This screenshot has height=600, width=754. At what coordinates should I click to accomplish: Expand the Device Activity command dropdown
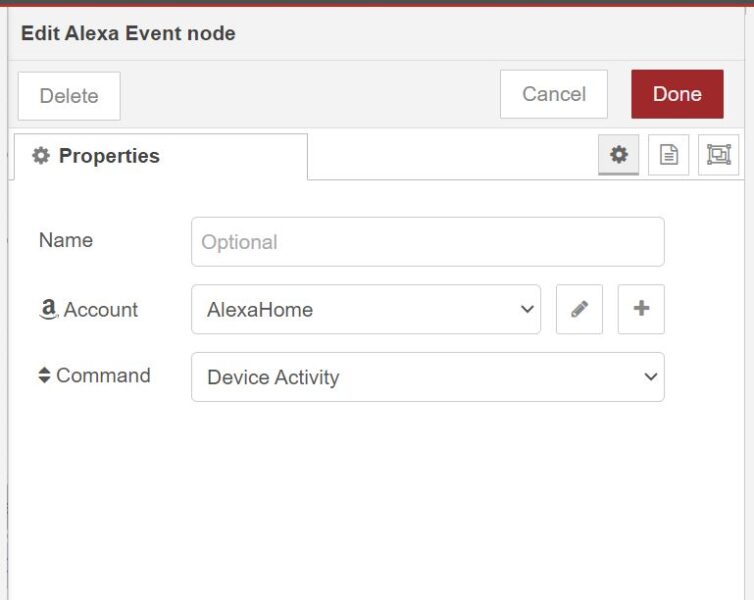pyautogui.click(x=427, y=377)
